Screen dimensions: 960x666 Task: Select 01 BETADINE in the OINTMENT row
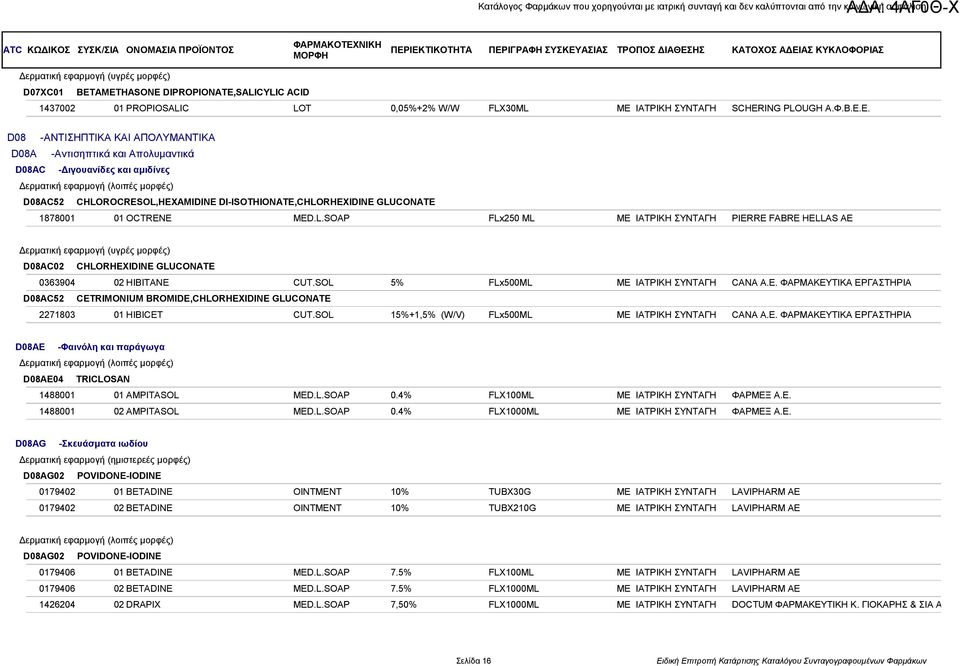point(143,492)
